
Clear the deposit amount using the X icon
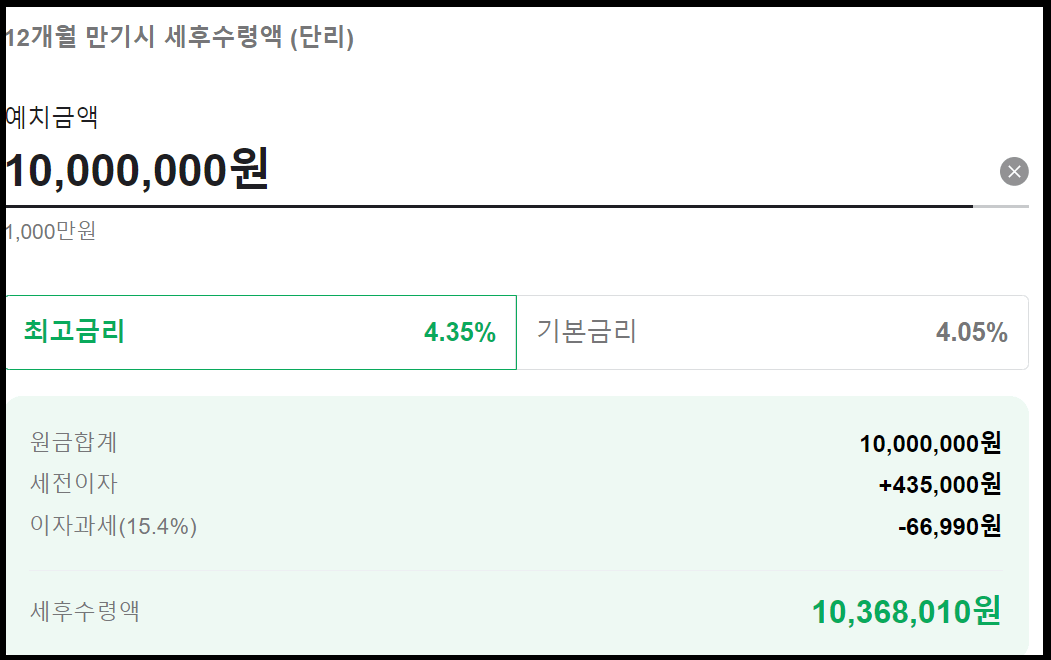[x=1014, y=171]
